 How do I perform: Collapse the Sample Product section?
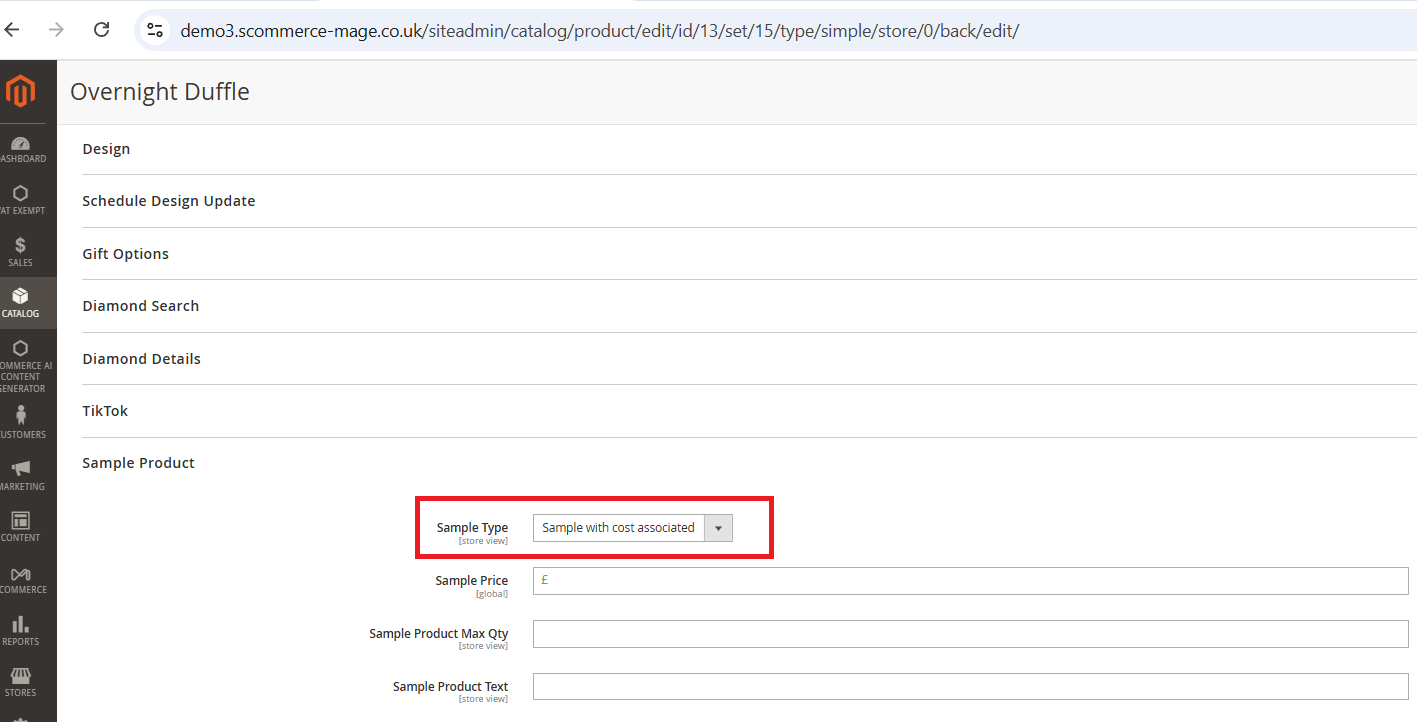(x=139, y=463)
